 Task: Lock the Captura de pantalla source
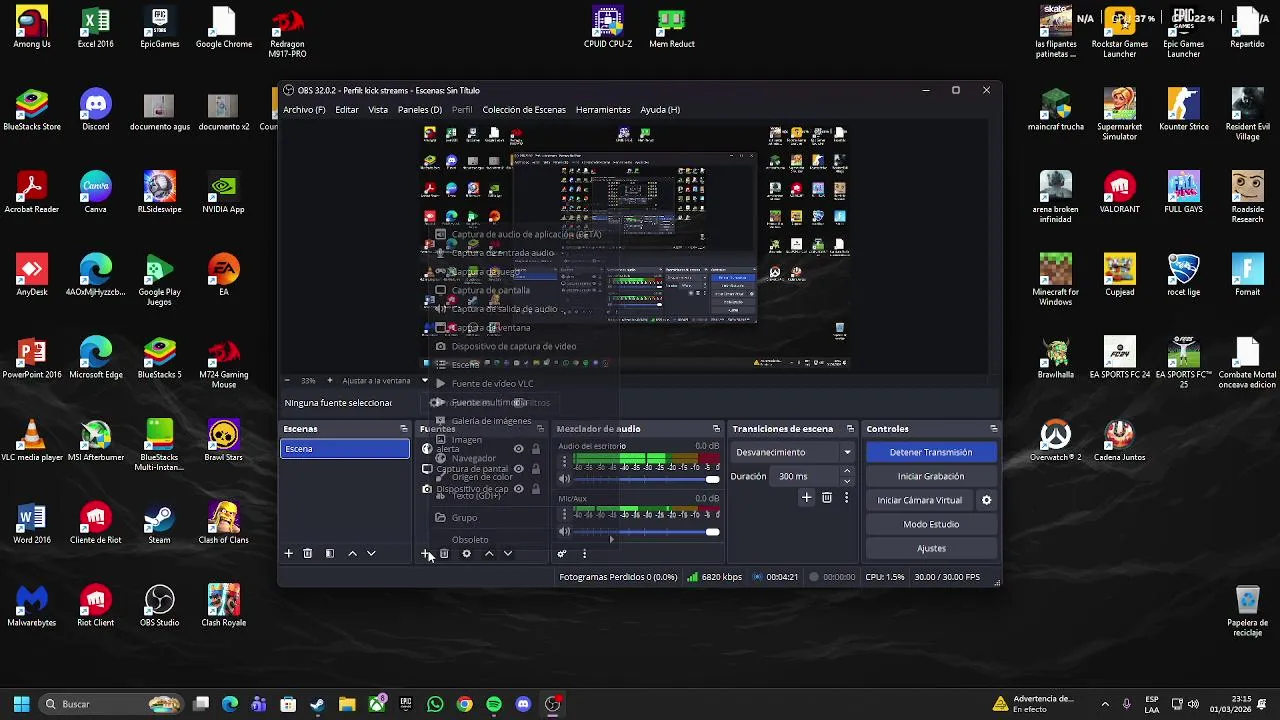[536, 469]
